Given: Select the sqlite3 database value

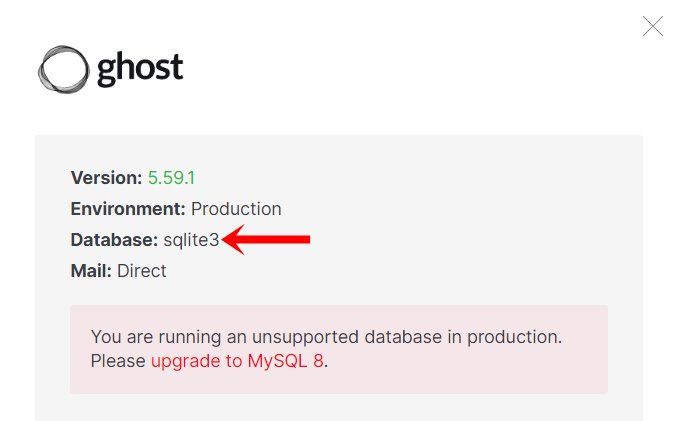Looking at the screenshot, I should 191,240.
